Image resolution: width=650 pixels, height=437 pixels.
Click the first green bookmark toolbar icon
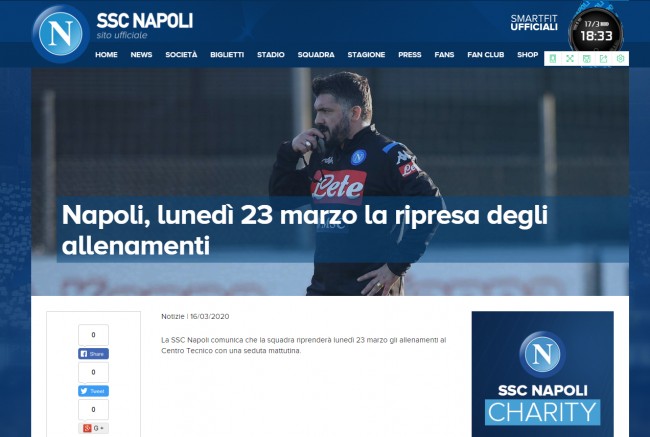coord(553,58)
